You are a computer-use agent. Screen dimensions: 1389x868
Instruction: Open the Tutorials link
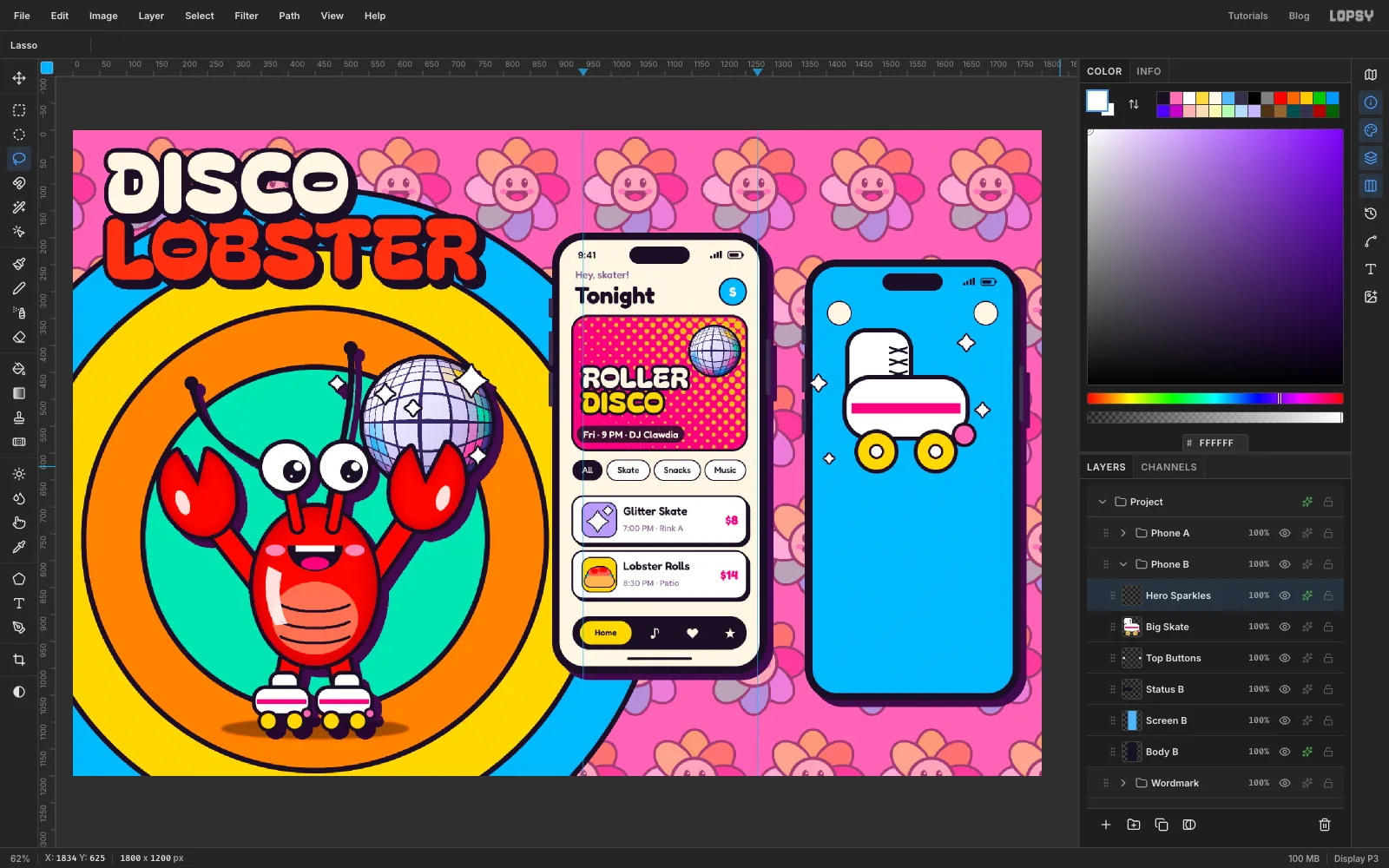tap(1247, 16)
